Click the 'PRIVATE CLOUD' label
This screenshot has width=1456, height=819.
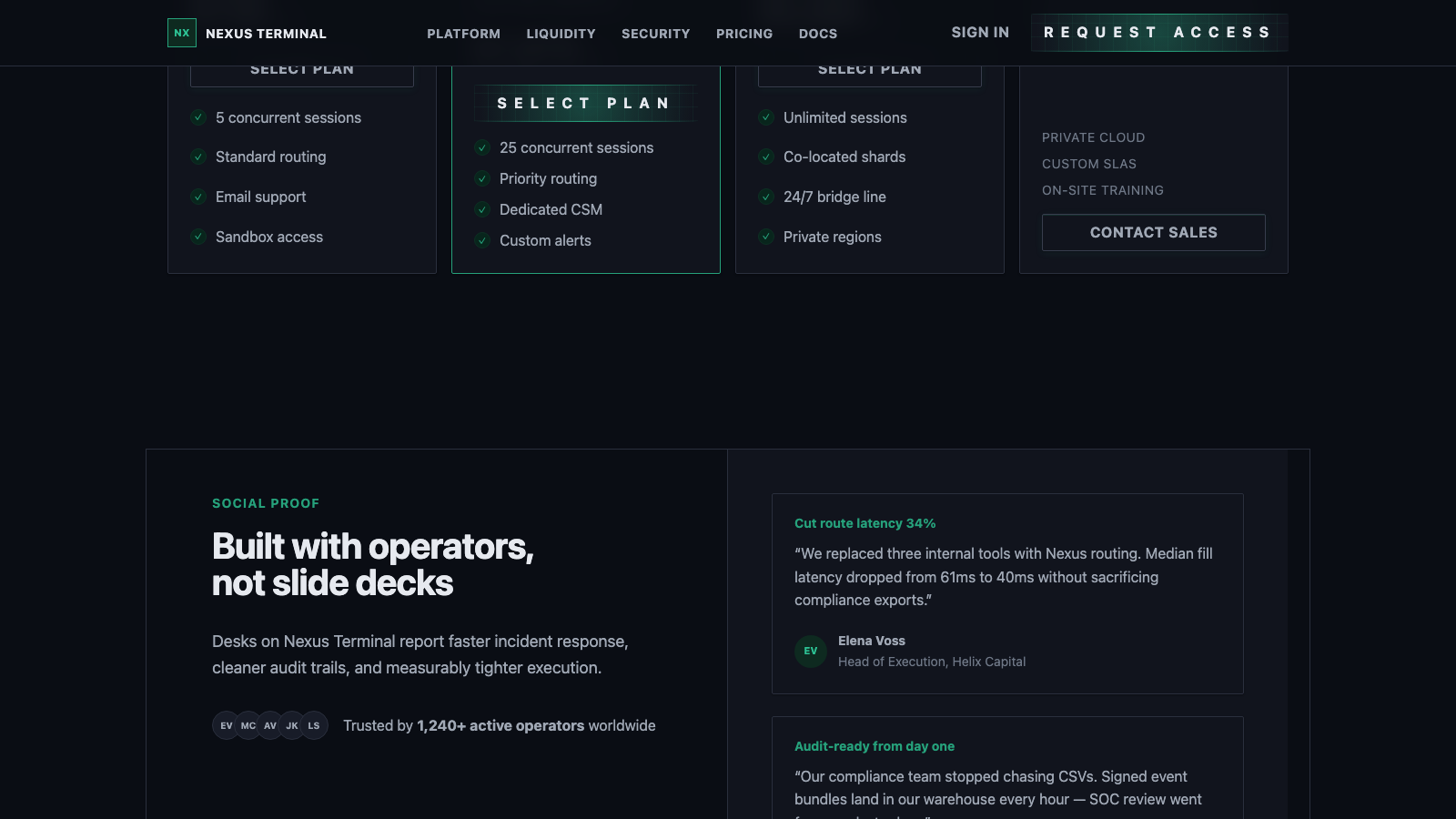pyautogui.click(x=1094, y=137)
